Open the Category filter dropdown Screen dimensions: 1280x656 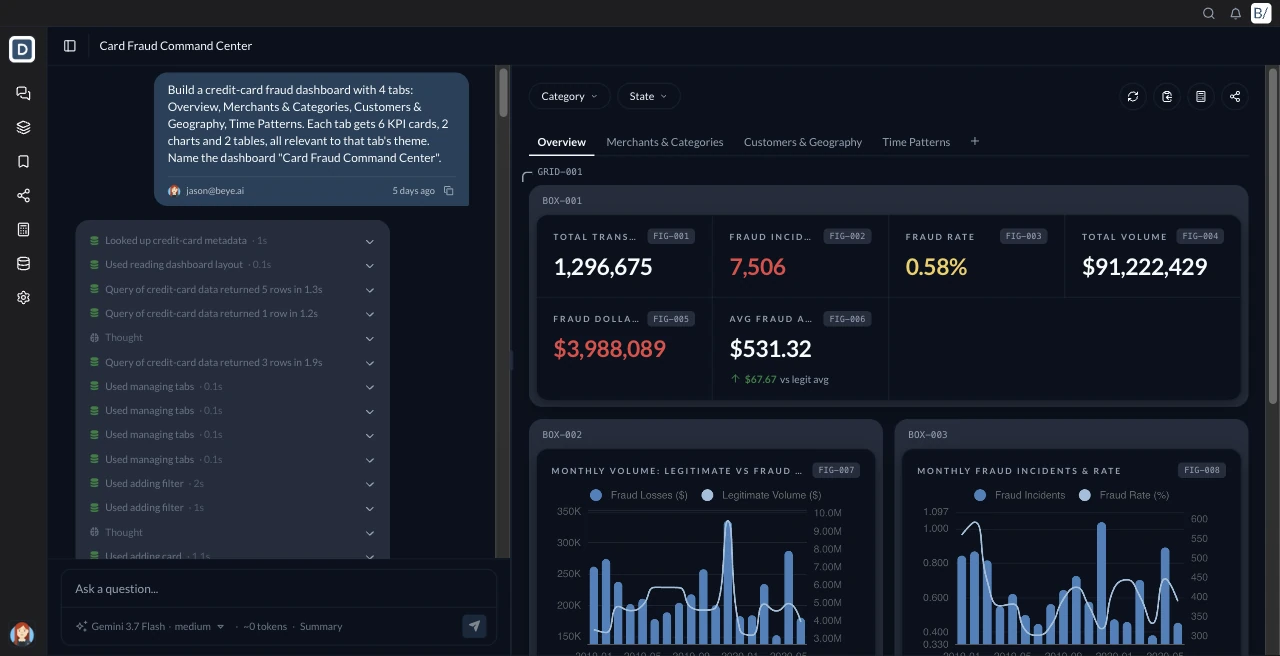click(569, 96)
